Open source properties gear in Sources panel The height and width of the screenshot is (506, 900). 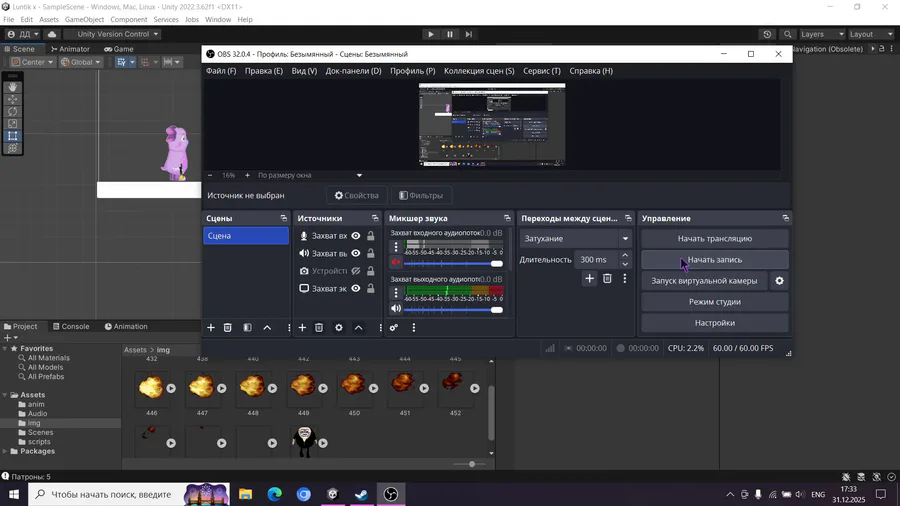click(x=339, y=328)
